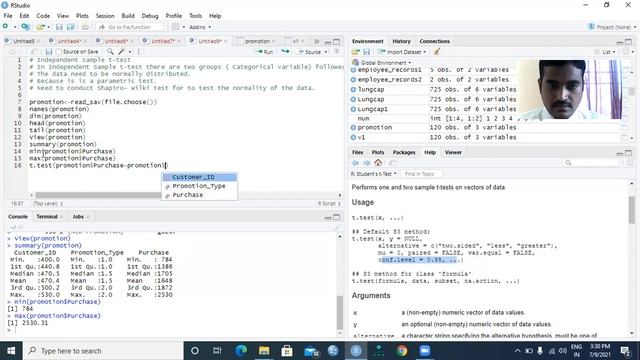The height and width of the screenshot is (360, 640).
Task: Minimize the Environment pane
Action: [620, 42]
